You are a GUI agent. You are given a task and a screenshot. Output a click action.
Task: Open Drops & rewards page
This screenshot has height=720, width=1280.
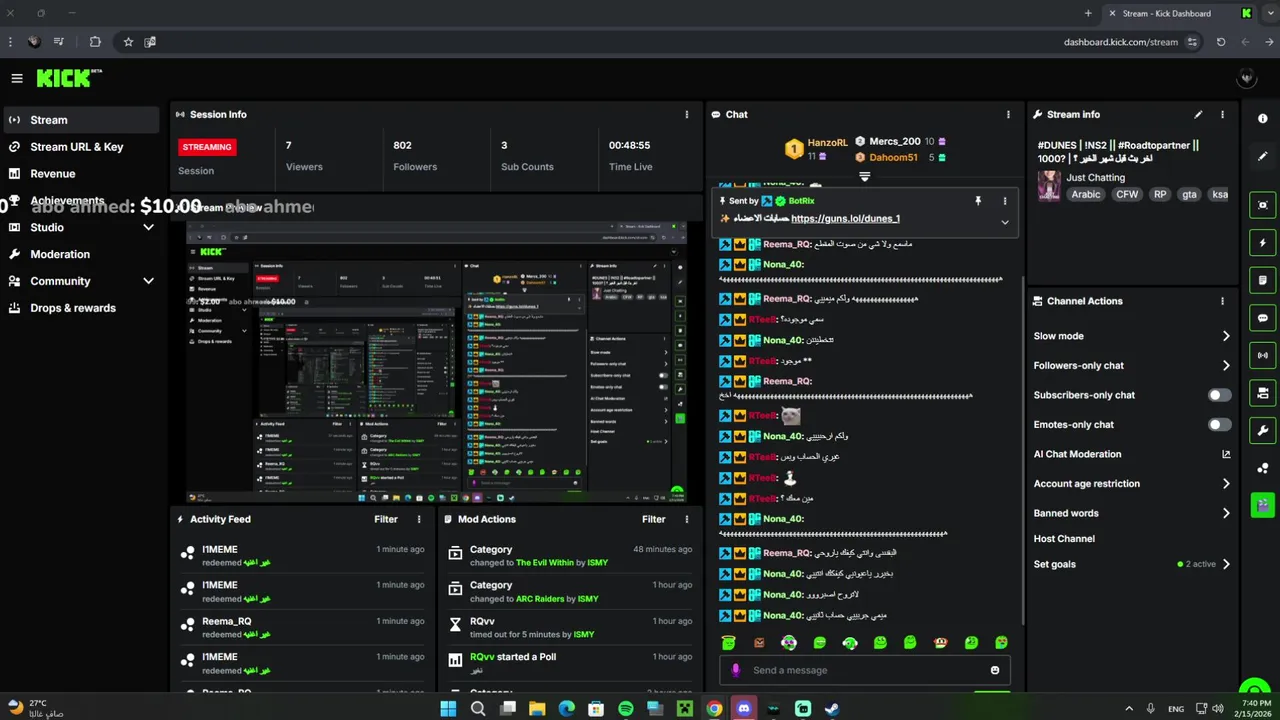click(80, 308)
